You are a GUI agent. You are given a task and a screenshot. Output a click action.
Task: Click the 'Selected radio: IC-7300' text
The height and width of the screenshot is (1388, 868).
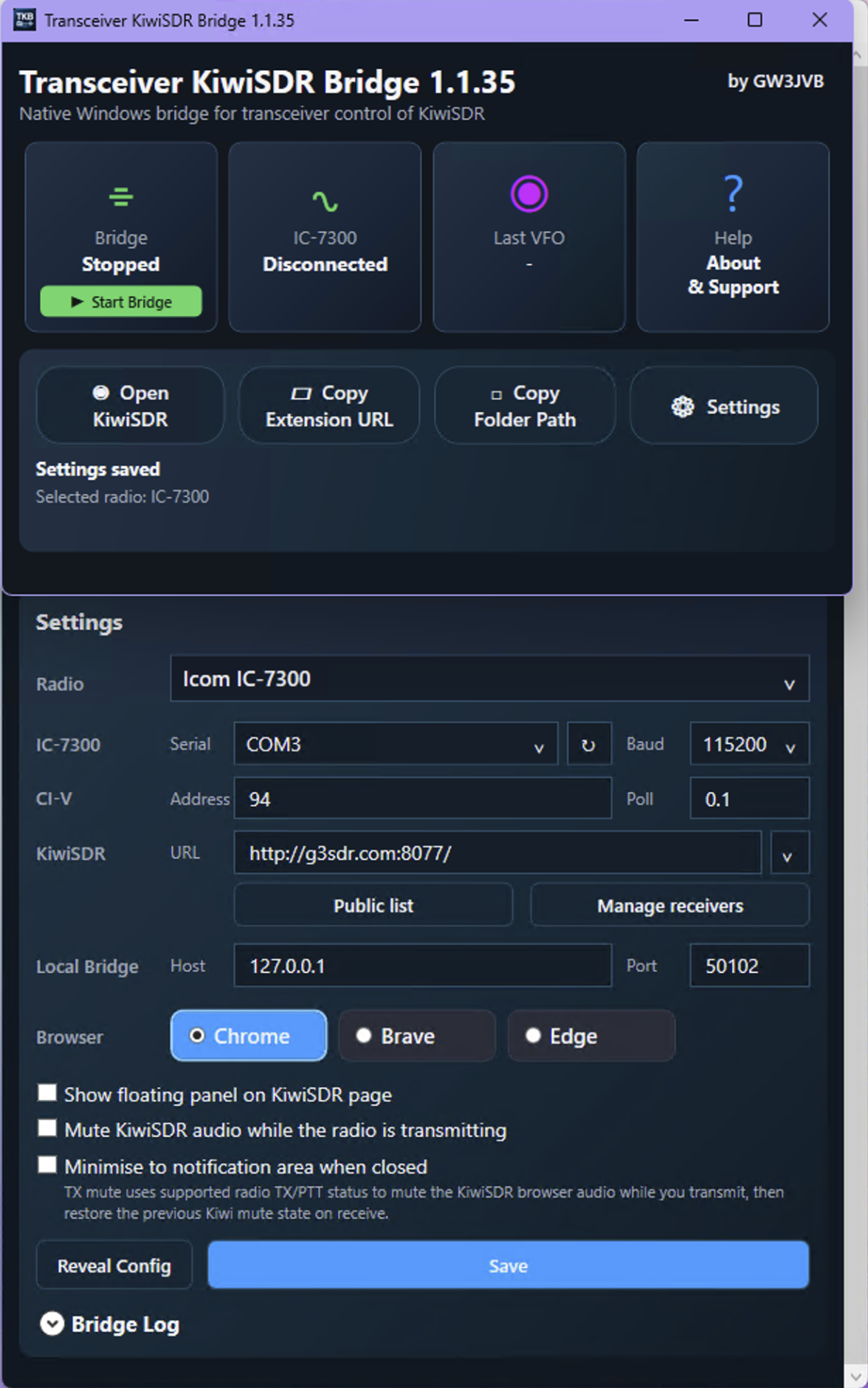[123, 497]
